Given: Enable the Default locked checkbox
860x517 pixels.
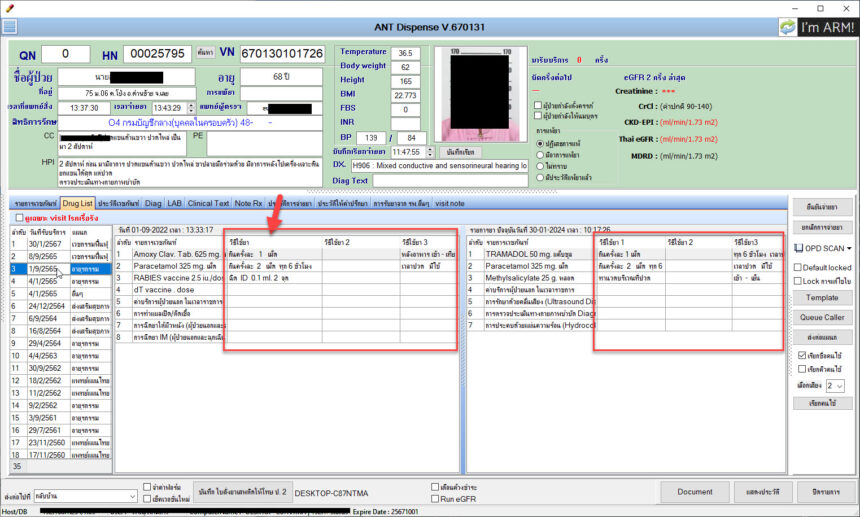Looking at the screenshot, I should click(797, 267).
